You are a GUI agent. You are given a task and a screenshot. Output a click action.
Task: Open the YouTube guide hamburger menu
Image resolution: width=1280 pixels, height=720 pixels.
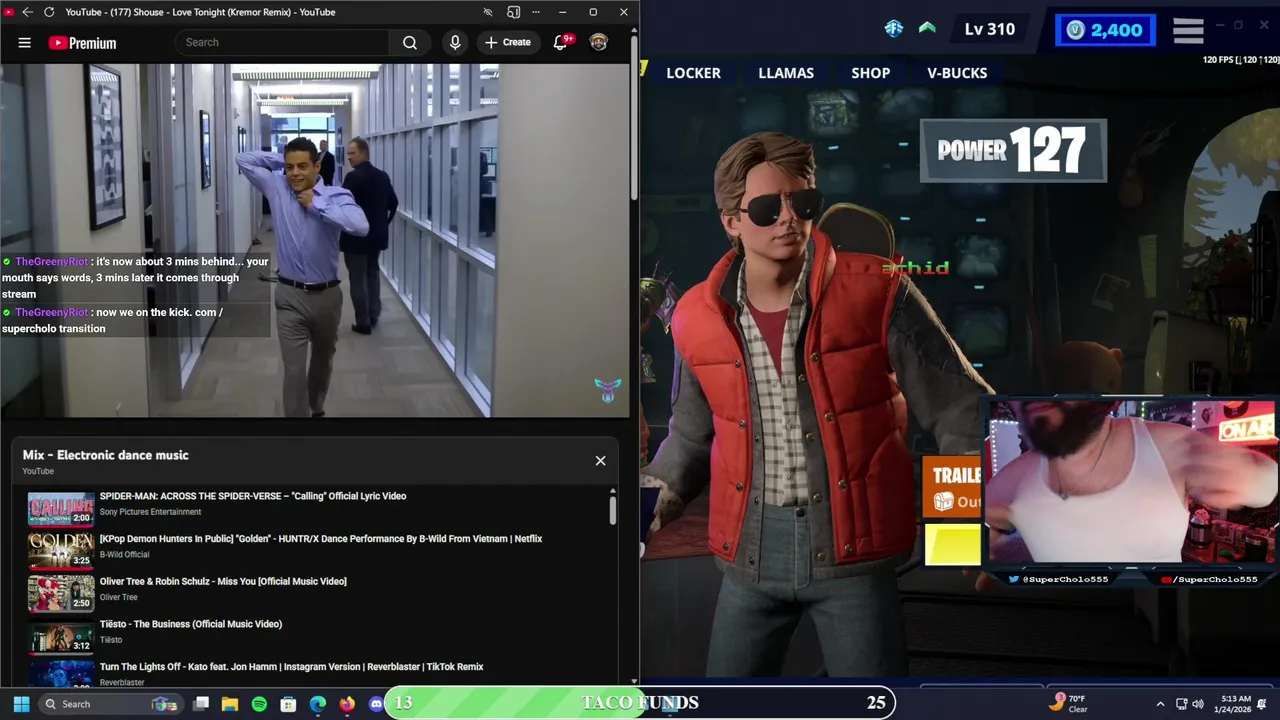coord(24,43)
